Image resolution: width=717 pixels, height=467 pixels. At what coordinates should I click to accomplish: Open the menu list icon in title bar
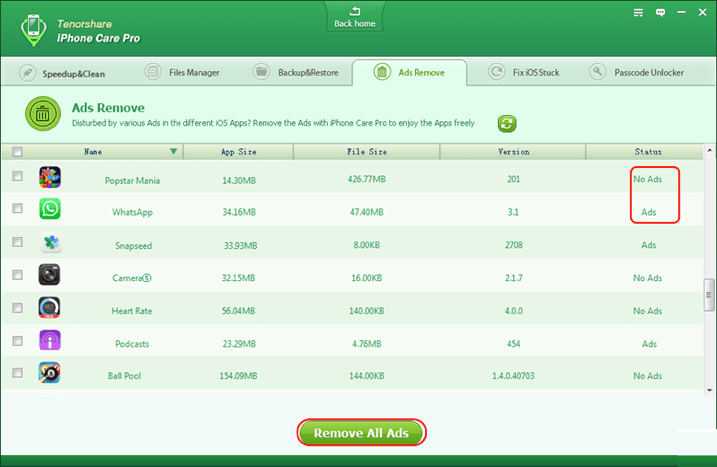(638, 13)
